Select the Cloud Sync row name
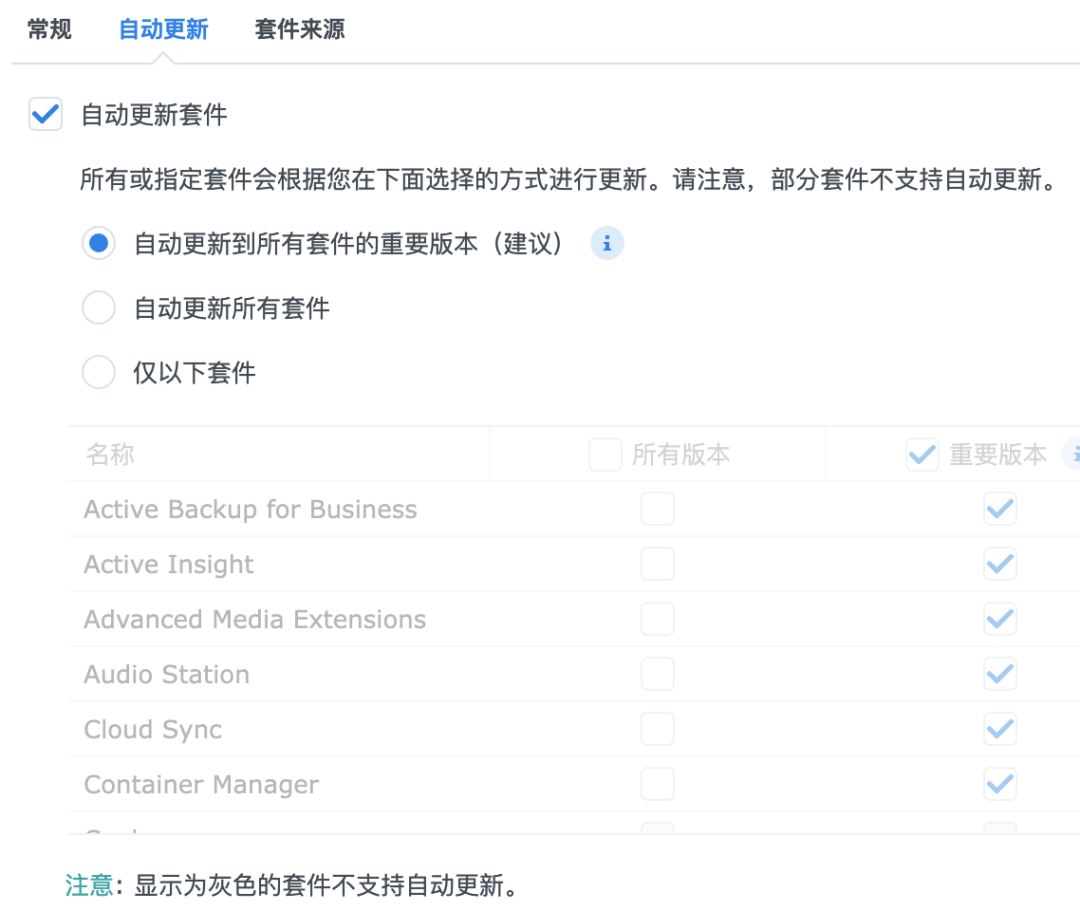 pyautogui.click(x=153, y=729)
